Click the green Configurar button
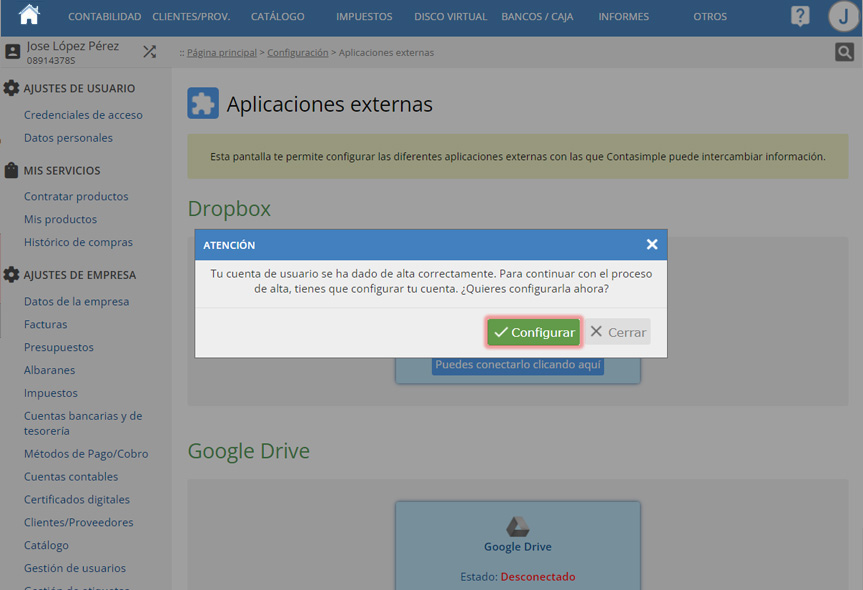Viewport: 863px width, 590px height. [x=534, y=332]
